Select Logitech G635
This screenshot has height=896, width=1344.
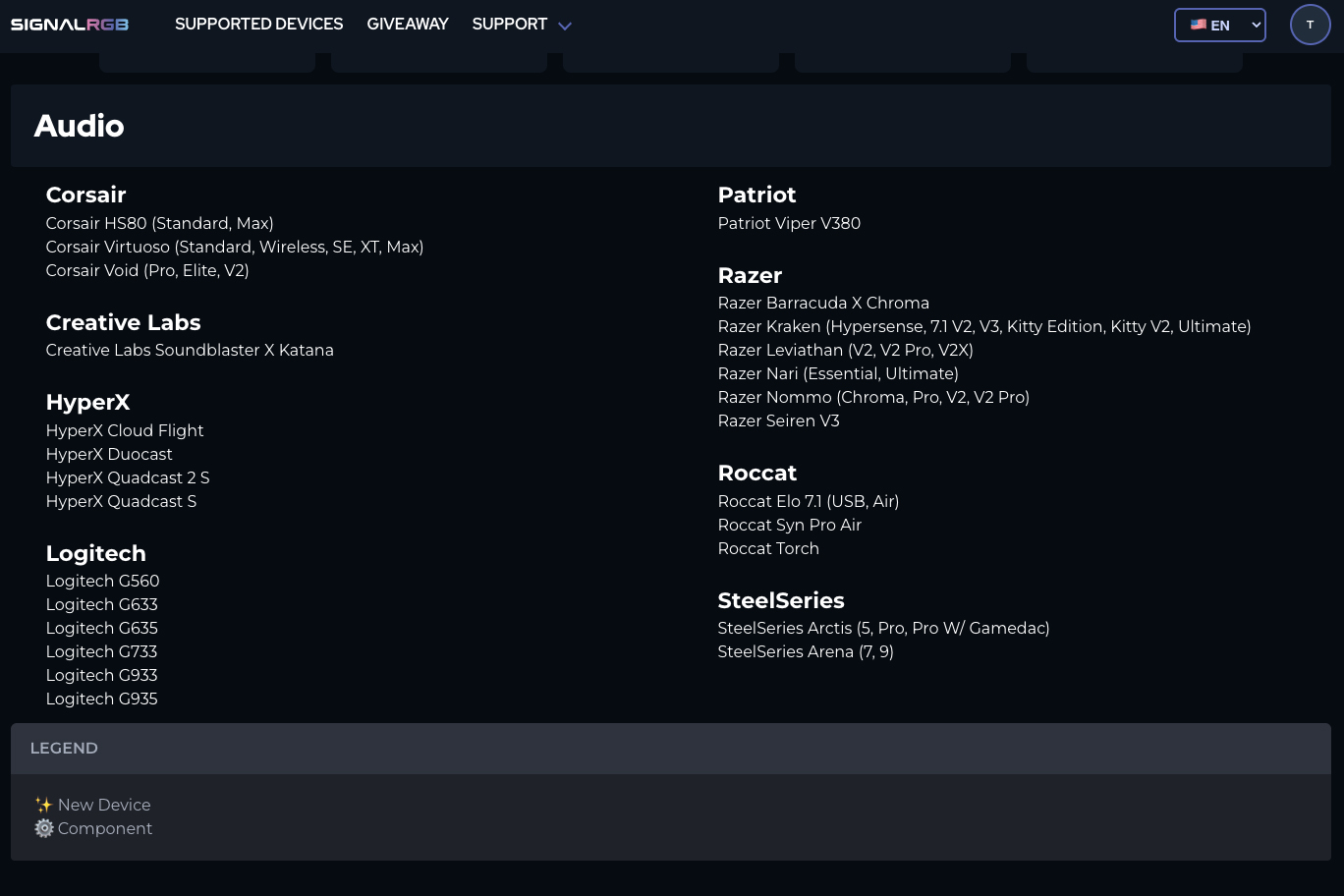pos(102,628)
